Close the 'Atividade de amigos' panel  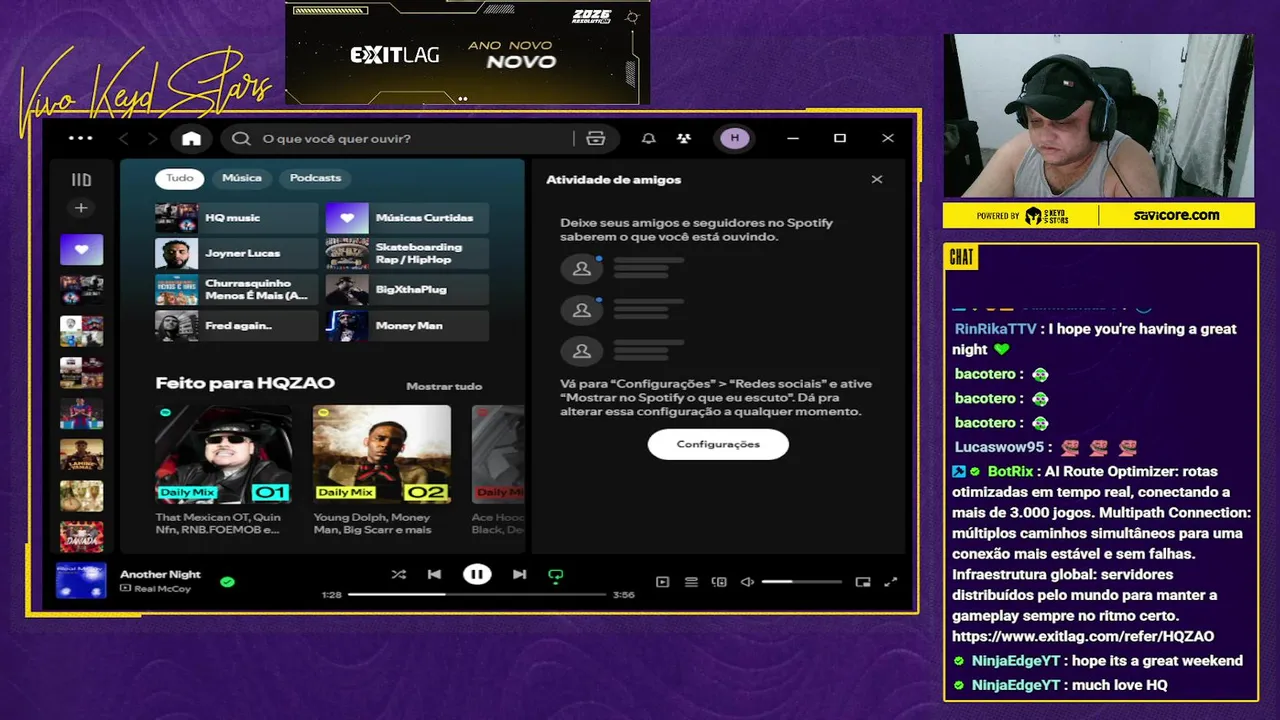coord(877,180)
